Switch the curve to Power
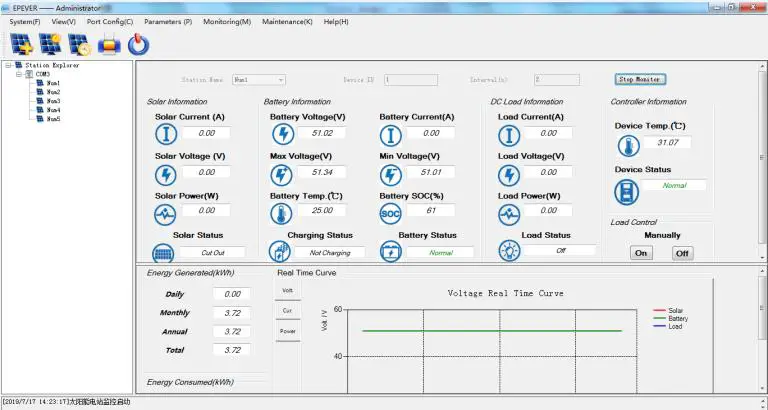Image resolution: width=768 pixels, height=410 pixels. (x=287, y=331)
